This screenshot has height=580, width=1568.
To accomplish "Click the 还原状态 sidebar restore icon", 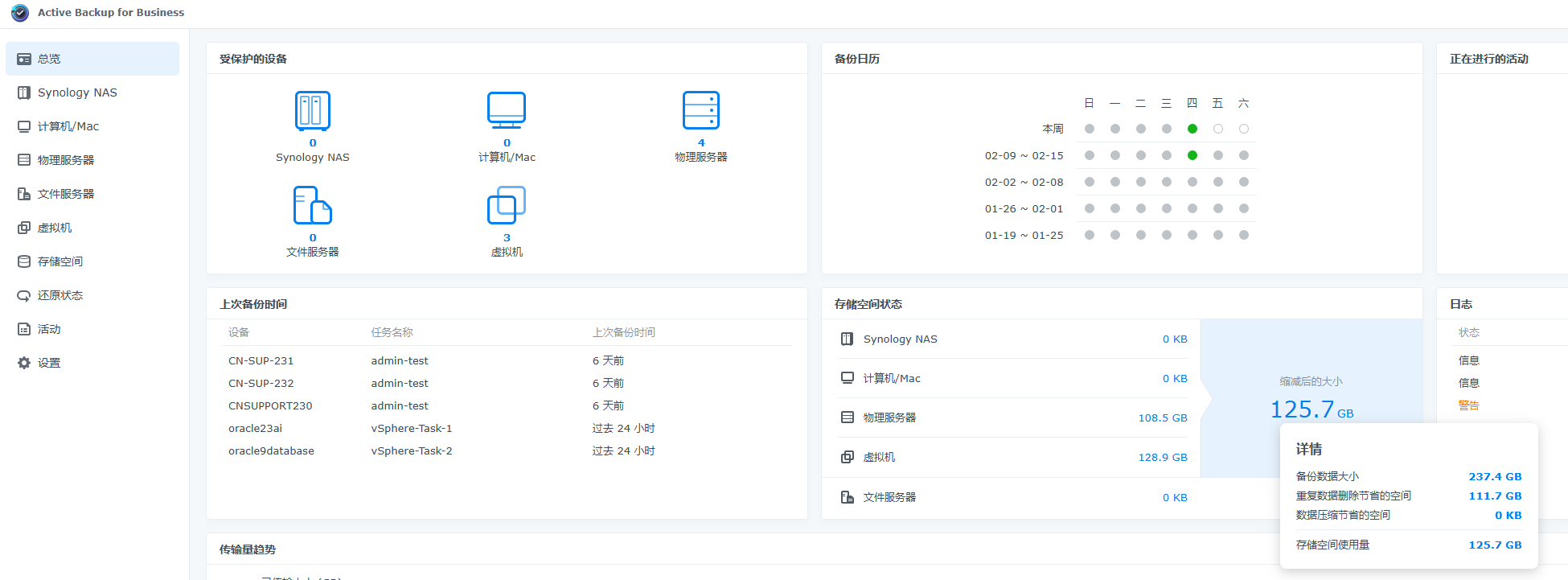I will (24, 295).
